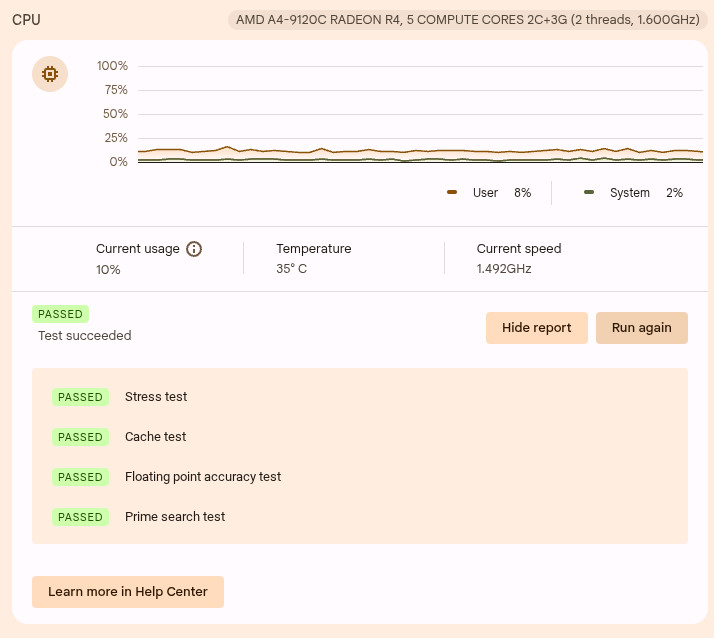This screenshot has width=714, height=638.
Task: Click the PASSED badge above Test succeeded
Action: coord(60,314)
